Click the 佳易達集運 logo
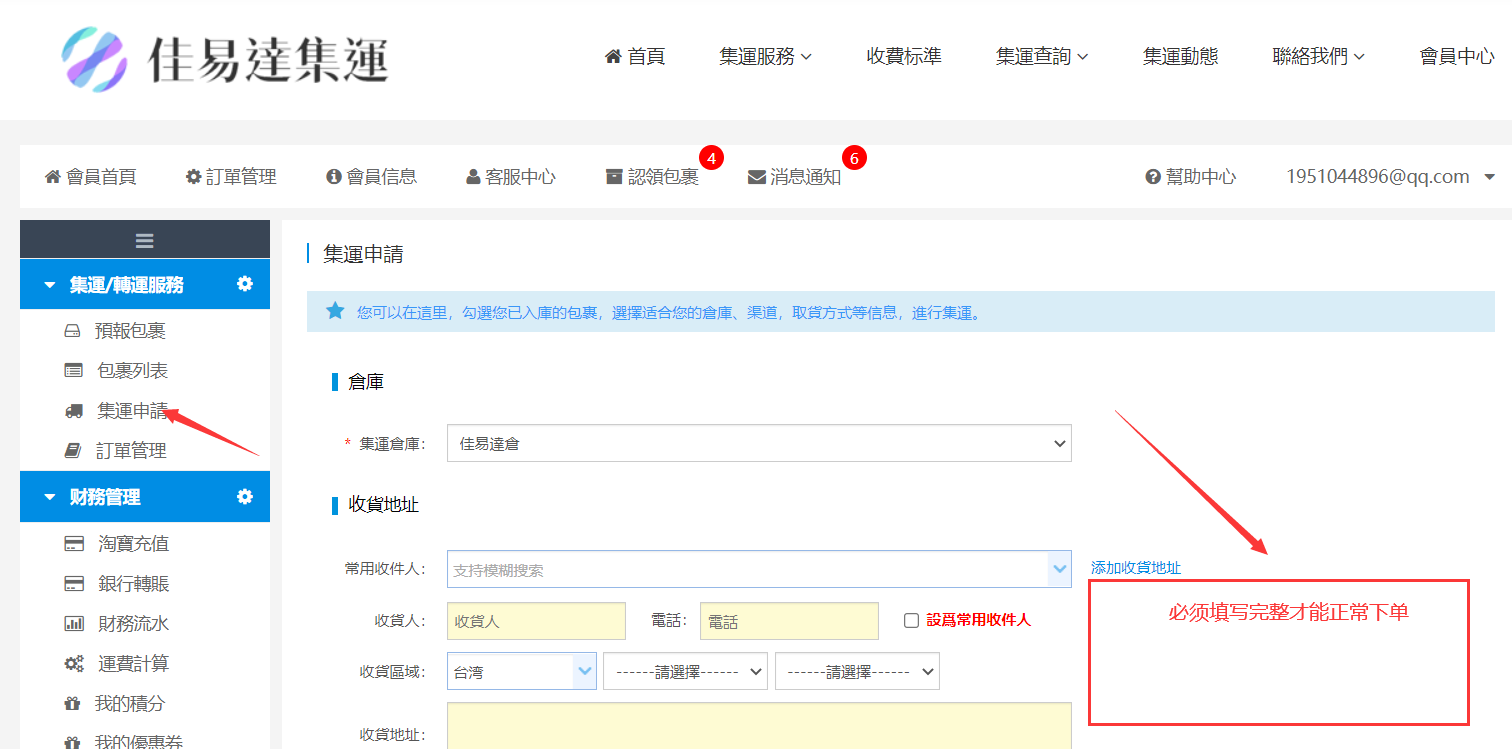 (x=225, y=59)
